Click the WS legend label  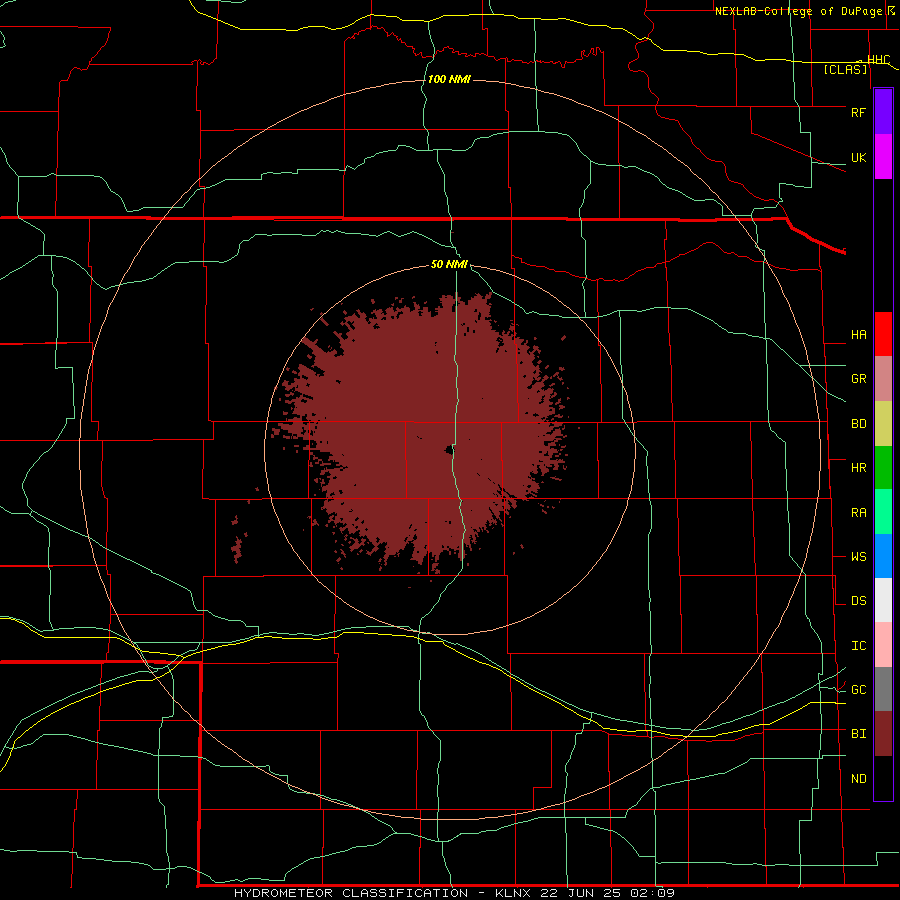pos(858,557)
